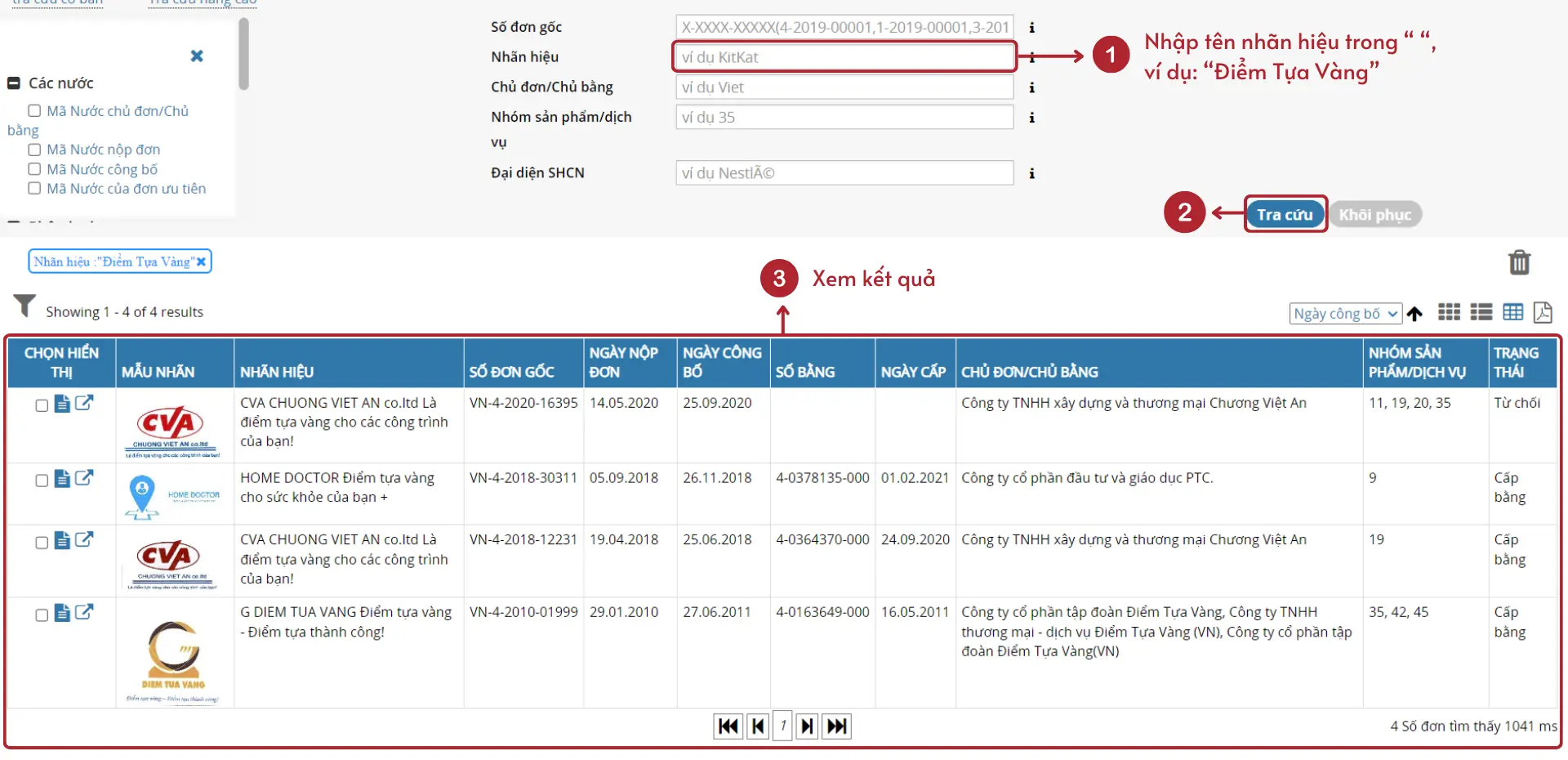Open document icon for HOME DOCTOR row
The image size is (1568, 760).
pos(62,479)
